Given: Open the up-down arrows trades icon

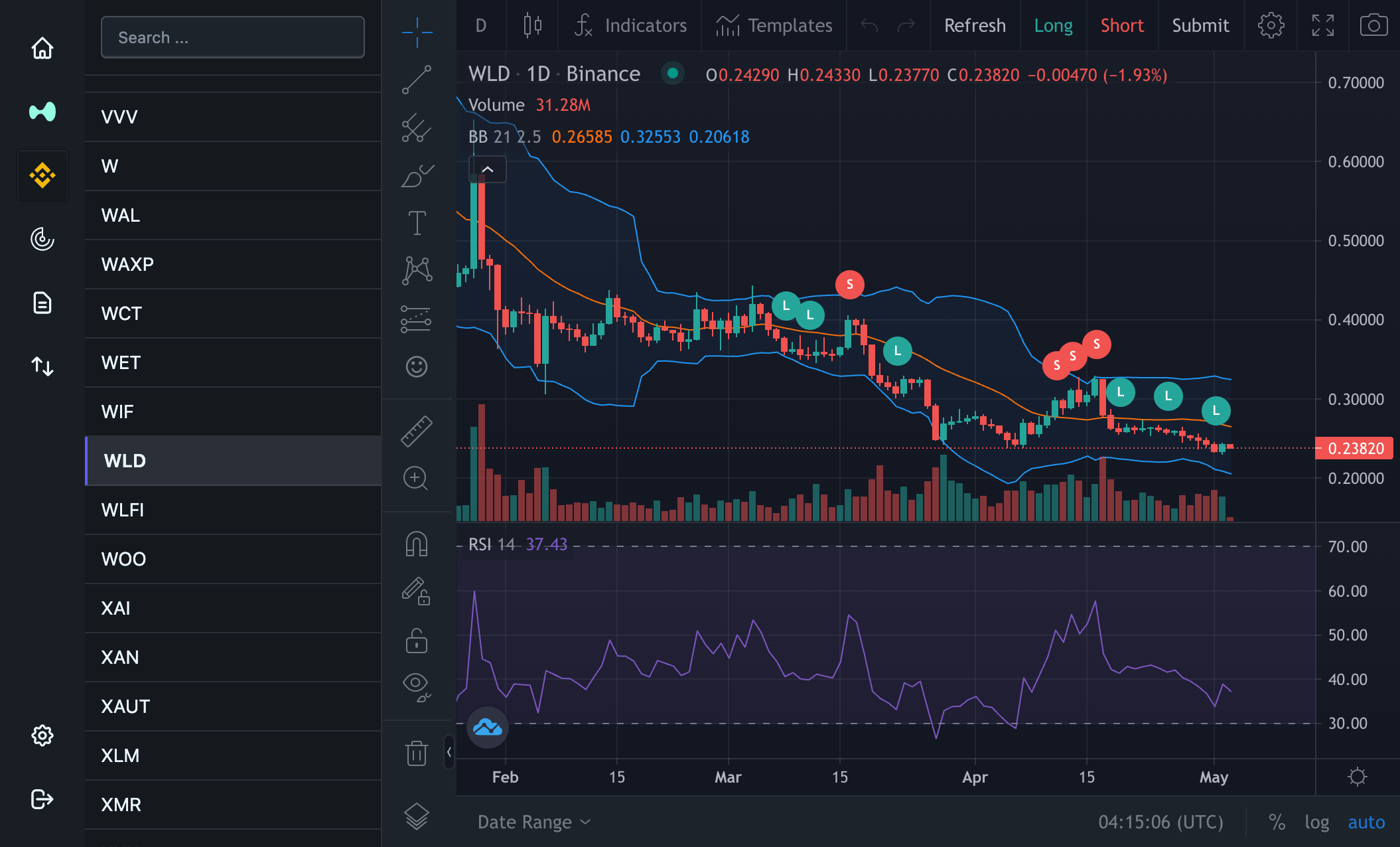Looking at the screenshot, I should 42,366.
